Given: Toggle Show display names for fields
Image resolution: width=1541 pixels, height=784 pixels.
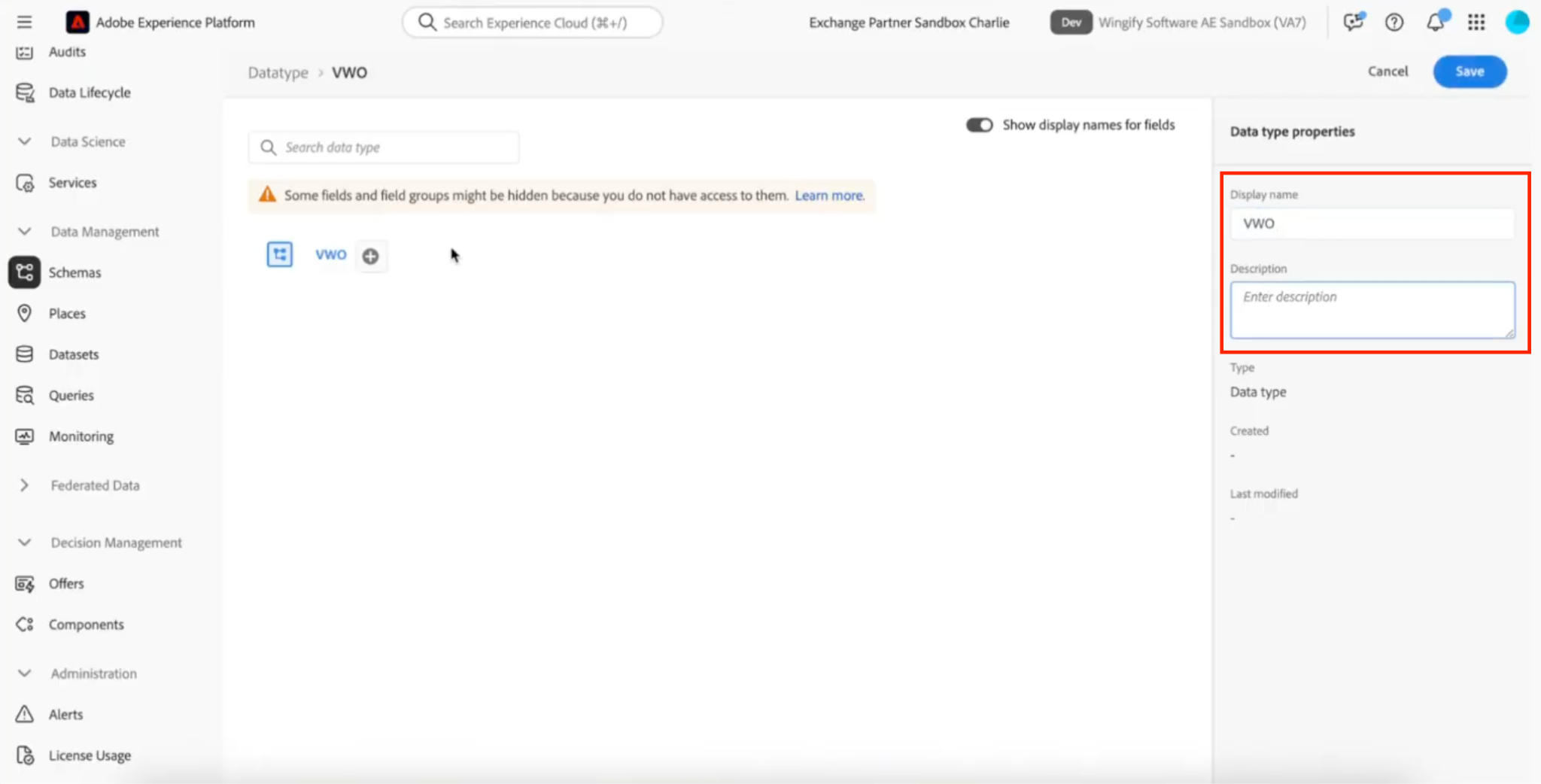Looking at the screenshot, I should coord(980,125).
